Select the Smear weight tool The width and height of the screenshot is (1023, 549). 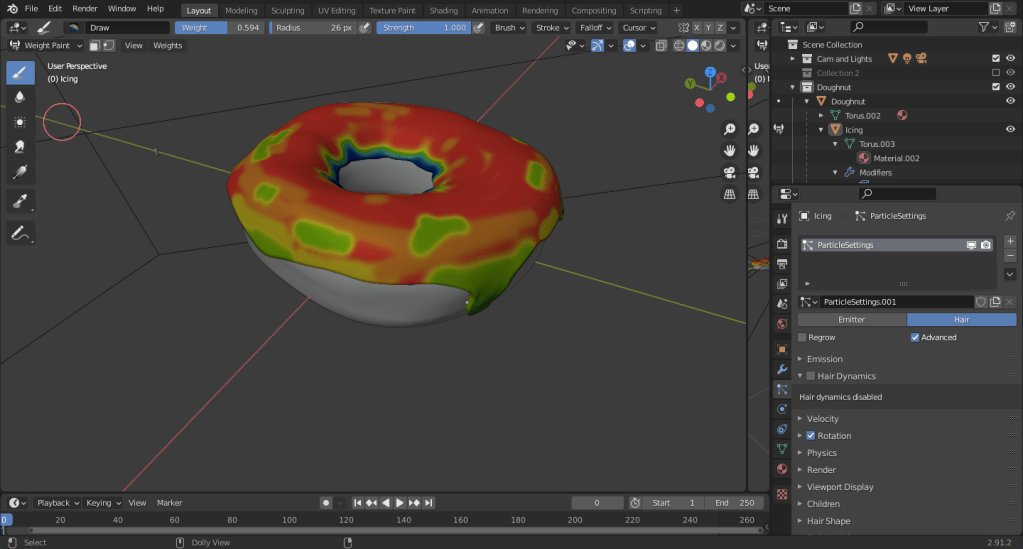click(x=19, y=146)
